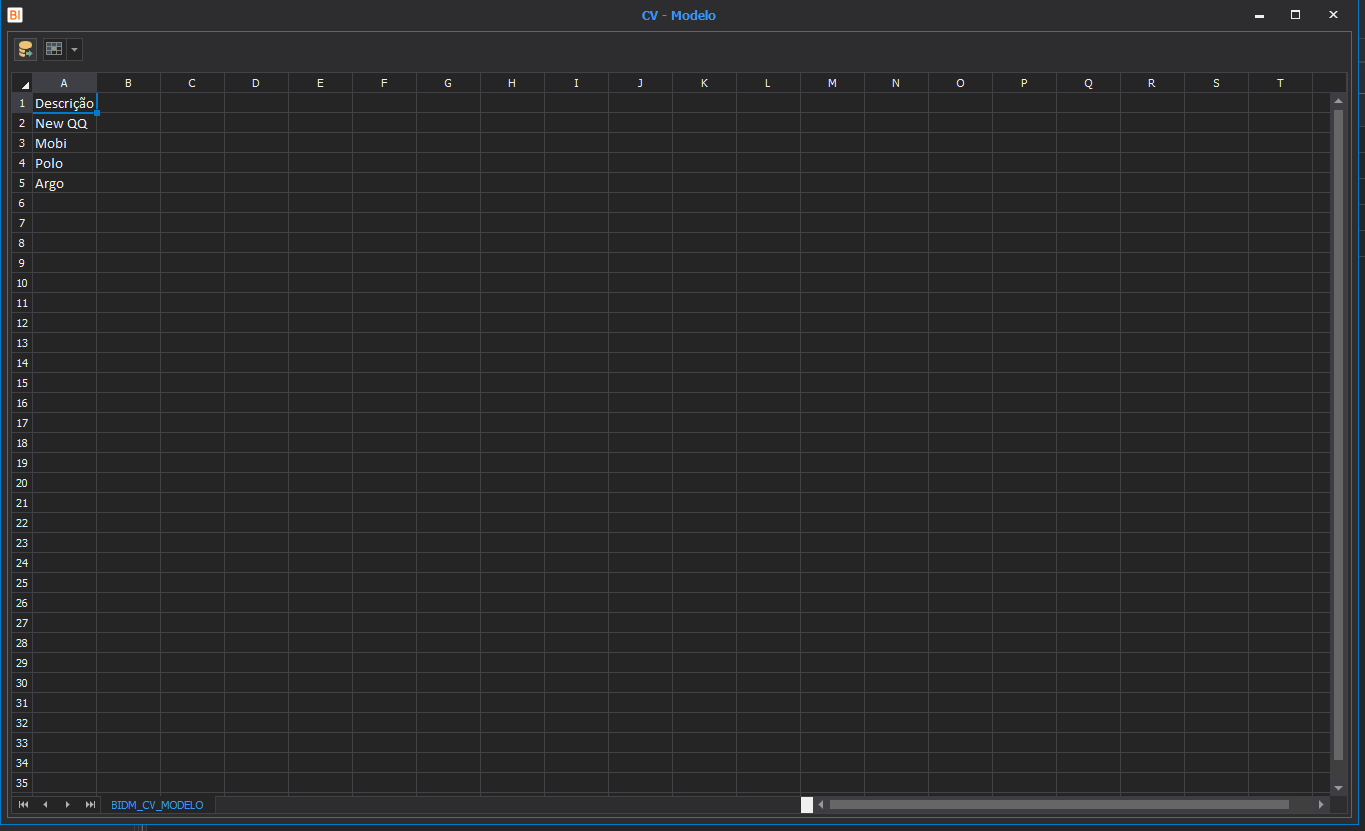The width and height of the screenshot is (1365, 831).
Task: Click the select-all corner triangle of the sheet
Action: point(22,83)
